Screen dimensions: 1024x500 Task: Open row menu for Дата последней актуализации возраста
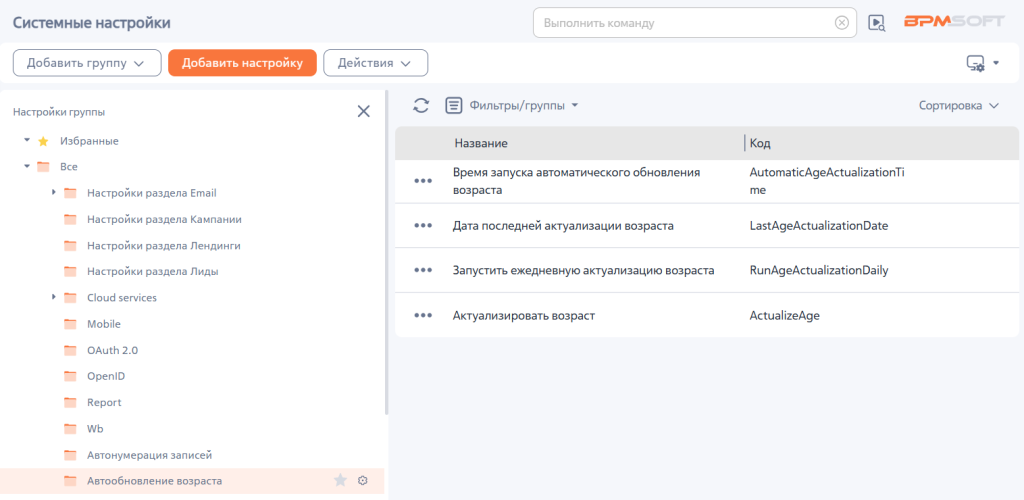pyautogui.click(x=423, y=225)
